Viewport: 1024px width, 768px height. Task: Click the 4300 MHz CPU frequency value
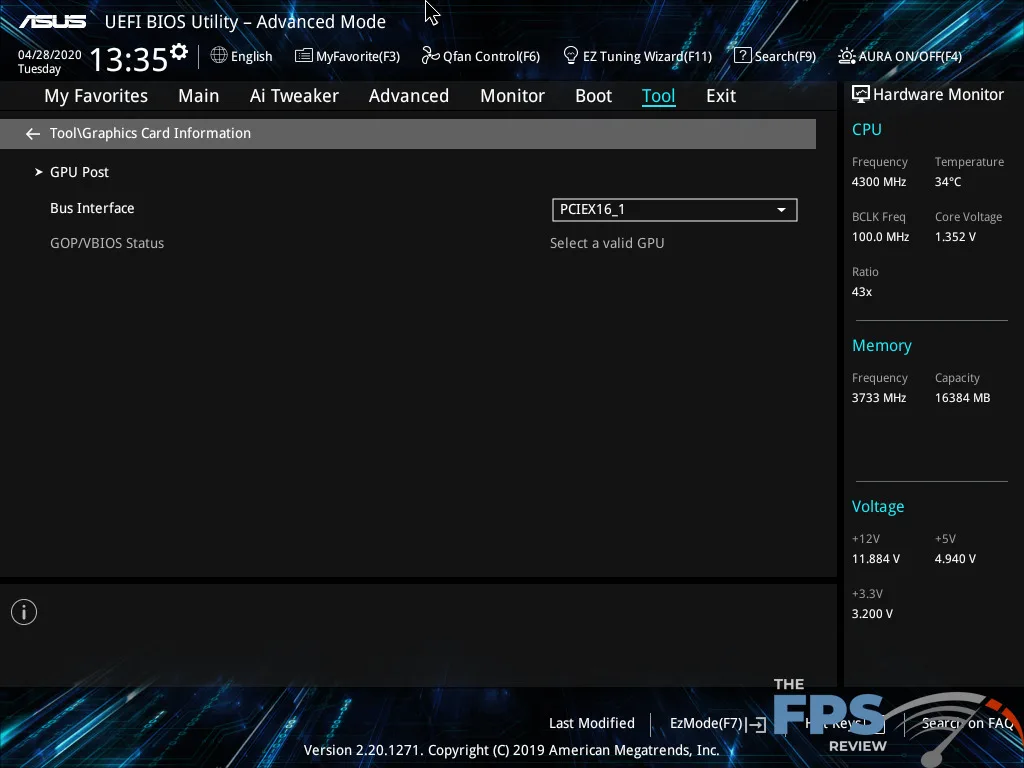click(x=879, y=182)
